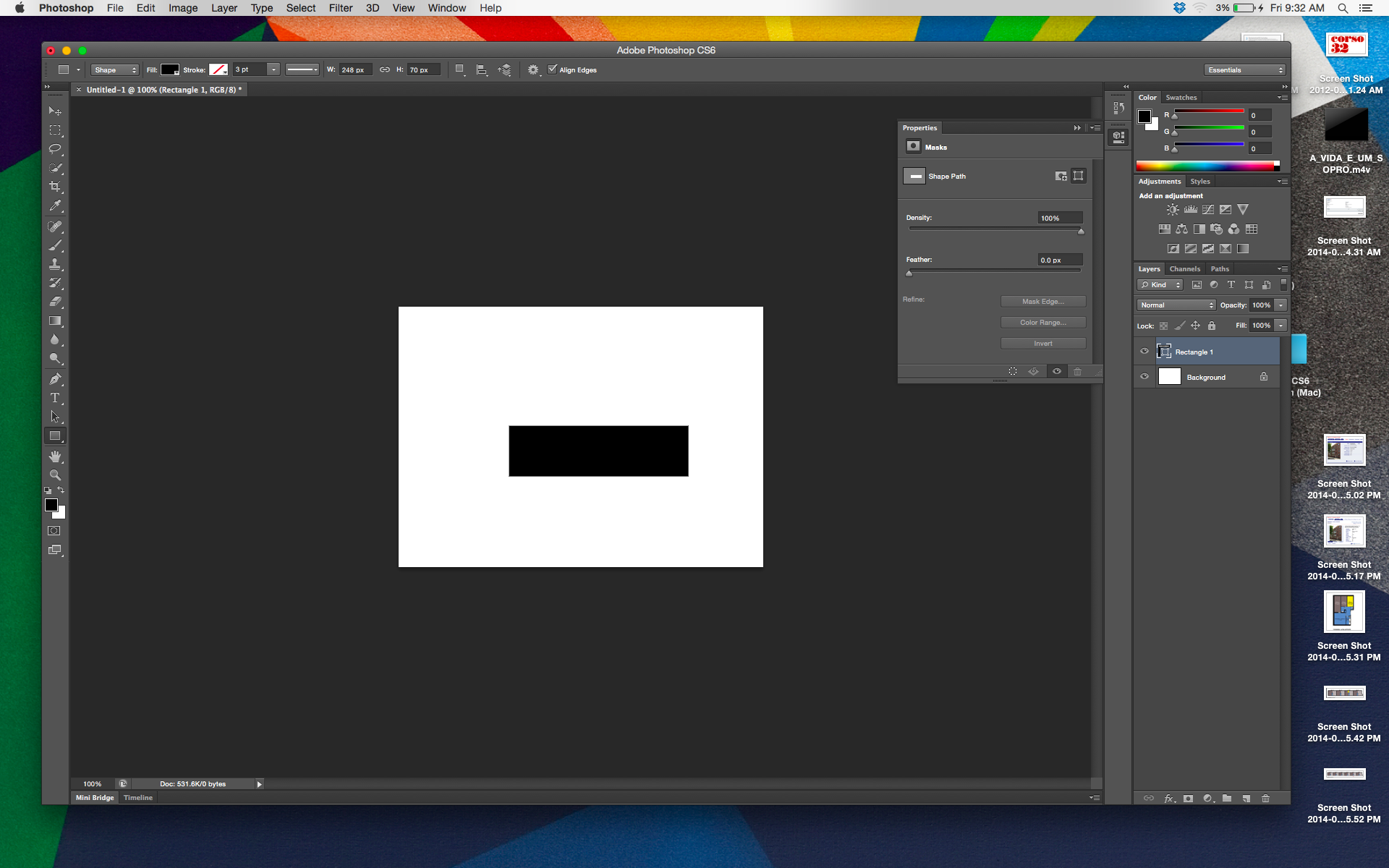The image size is (1389, 868).
Task: Toggle lock image pixels
Action: (x=1179, y=325)
